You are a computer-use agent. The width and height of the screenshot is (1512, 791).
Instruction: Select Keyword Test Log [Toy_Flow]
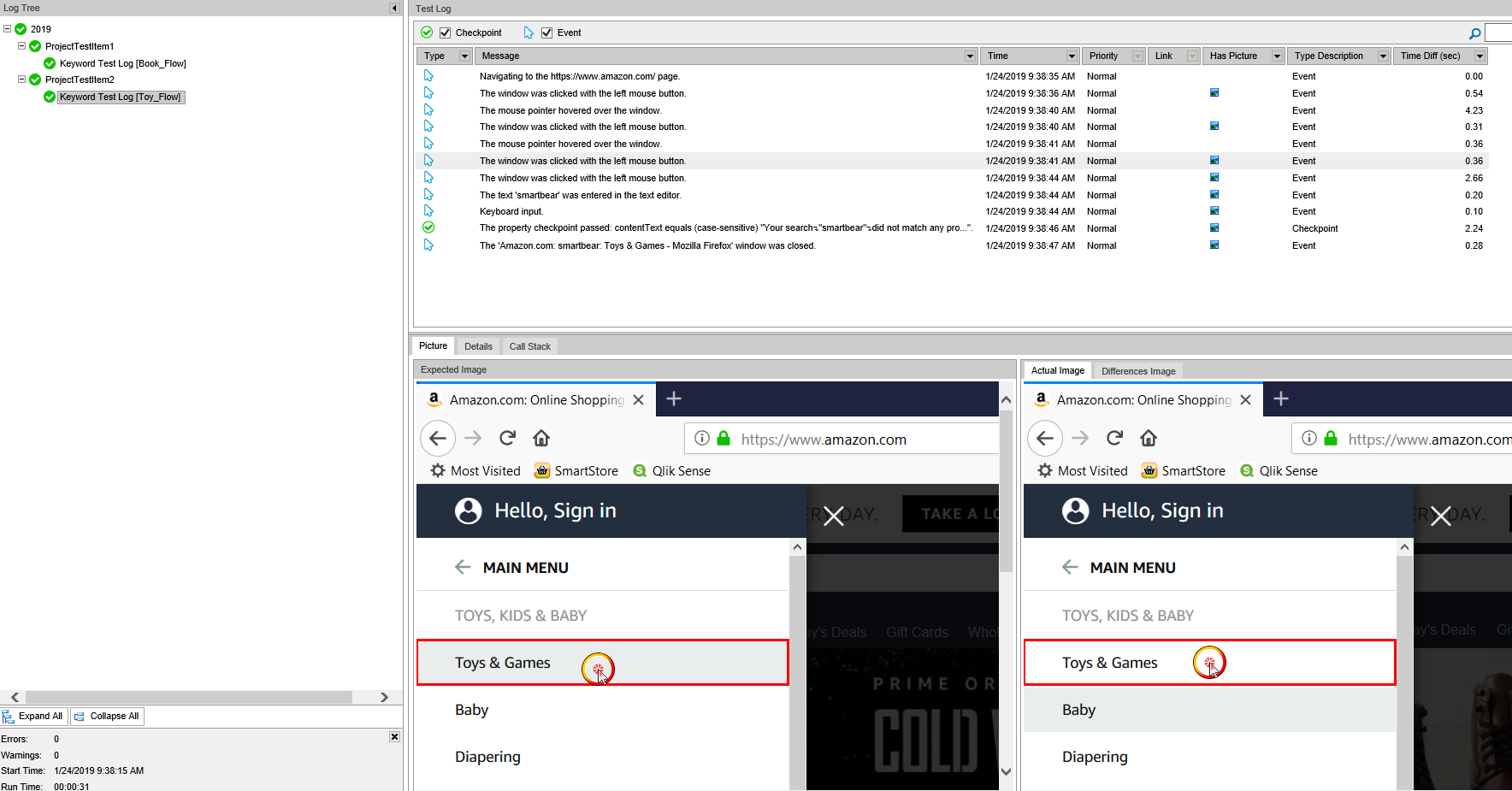tap(121, 97)
